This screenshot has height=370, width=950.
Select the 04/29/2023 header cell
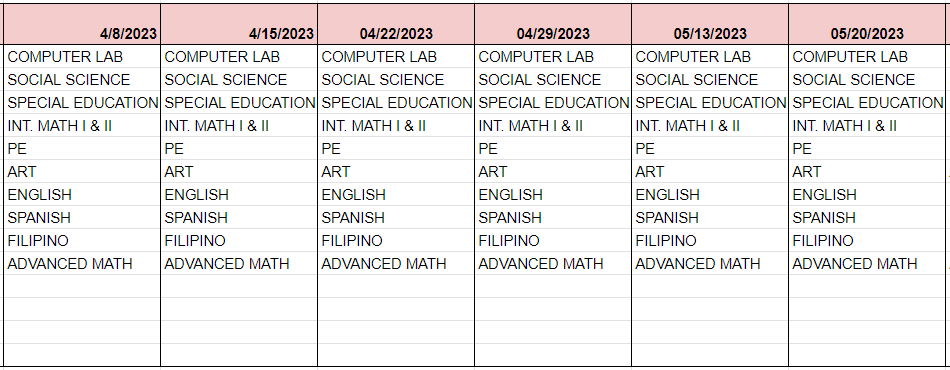553,24
